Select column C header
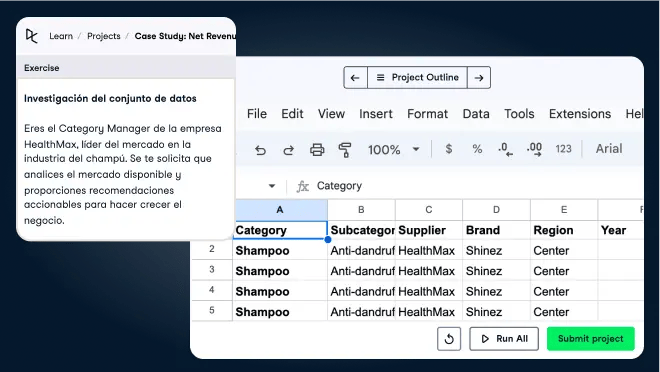660x372 pixels. coord(428,210)
